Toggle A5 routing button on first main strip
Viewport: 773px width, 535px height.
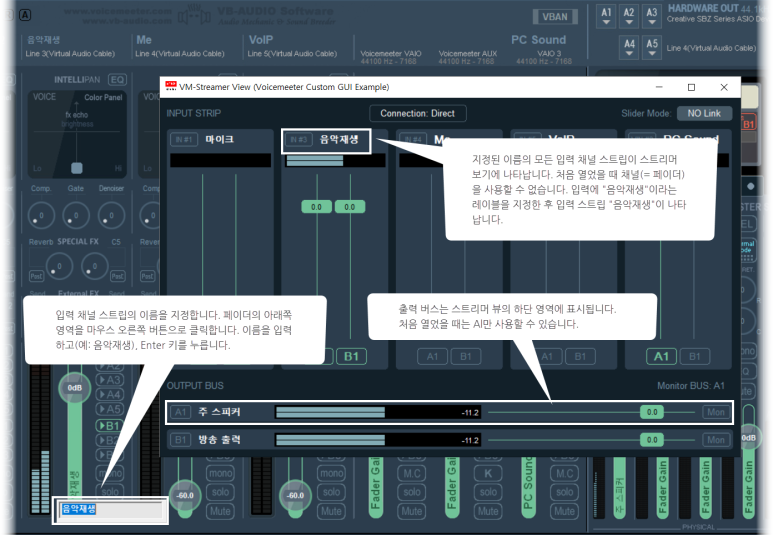(x=110, y=410)
